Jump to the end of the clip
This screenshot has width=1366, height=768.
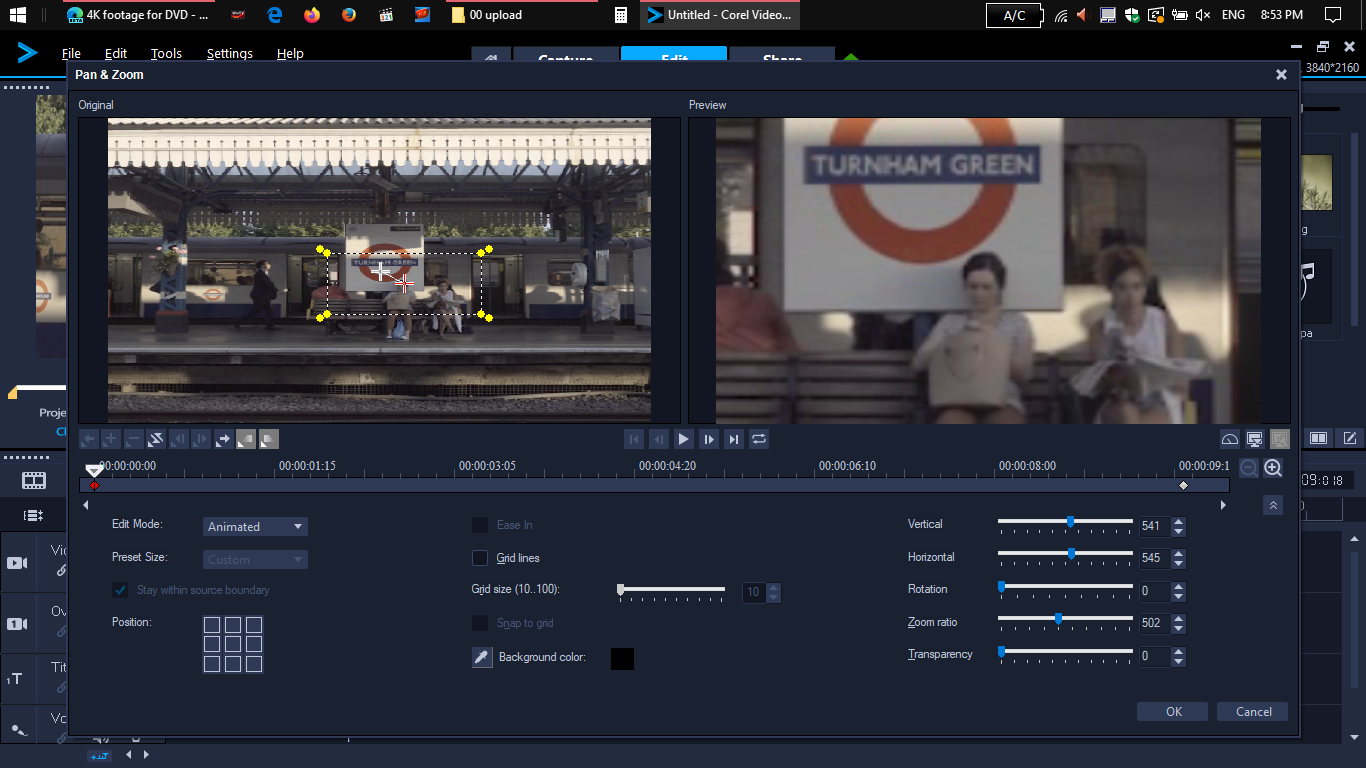click(x=734, y=439)
